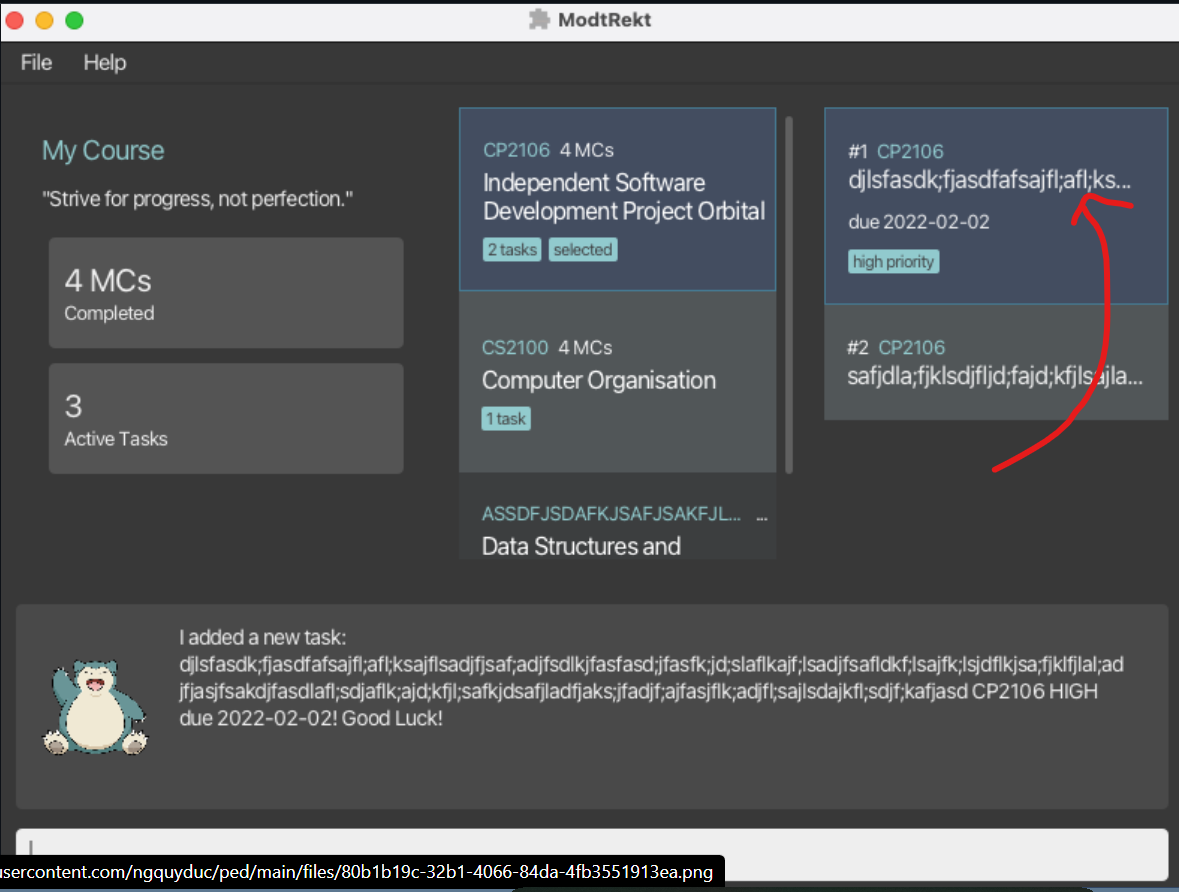The width and height of the screenshot is (1179, 892).
Task: Click the ModtRekt puzzle piece icon
Action: tap(539, 19)
